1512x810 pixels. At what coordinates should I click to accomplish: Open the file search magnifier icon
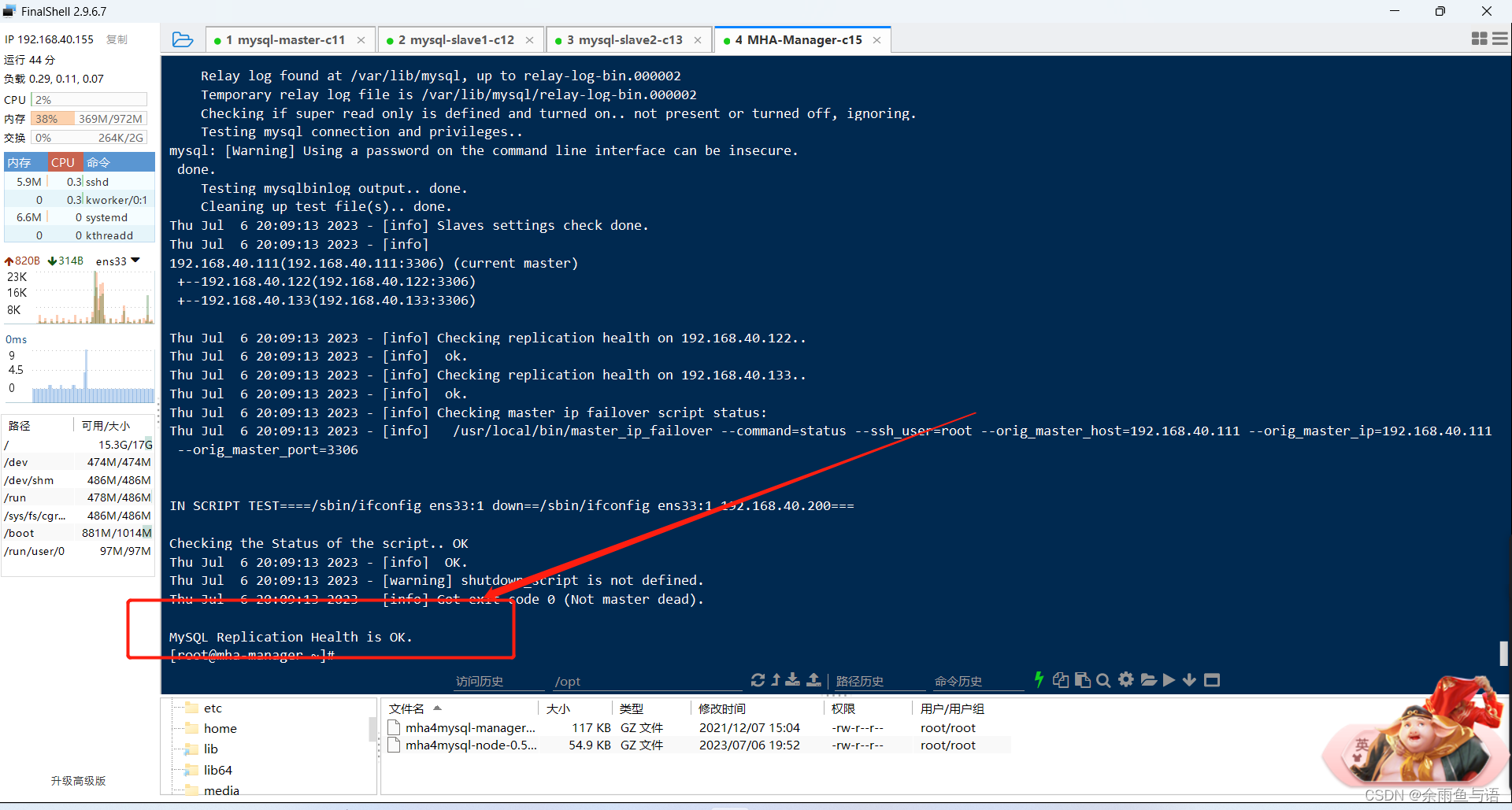(1103, 680)
